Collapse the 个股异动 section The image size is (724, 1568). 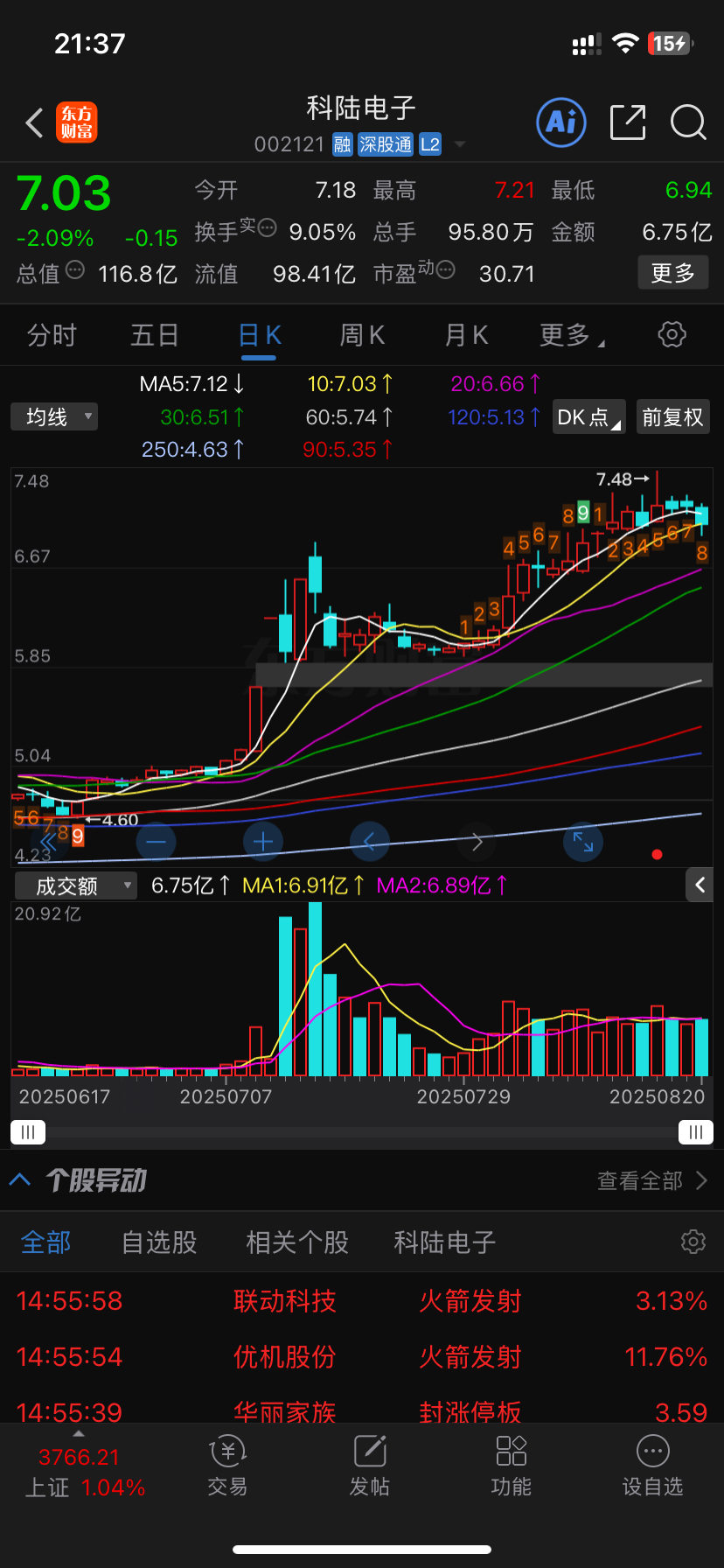(20, 1180)
